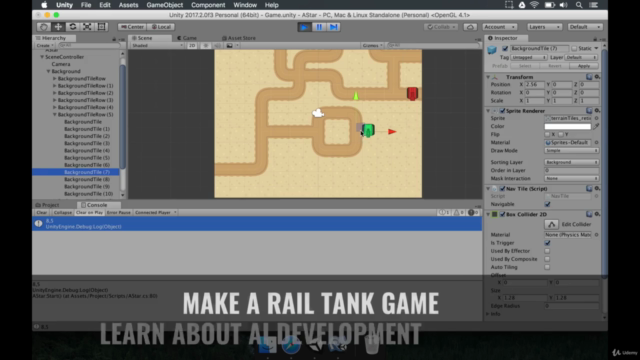Open Nav Tile script gear menu
This screenshot has height=360, width=640.
pyautogui.click(x=597, y=189)
